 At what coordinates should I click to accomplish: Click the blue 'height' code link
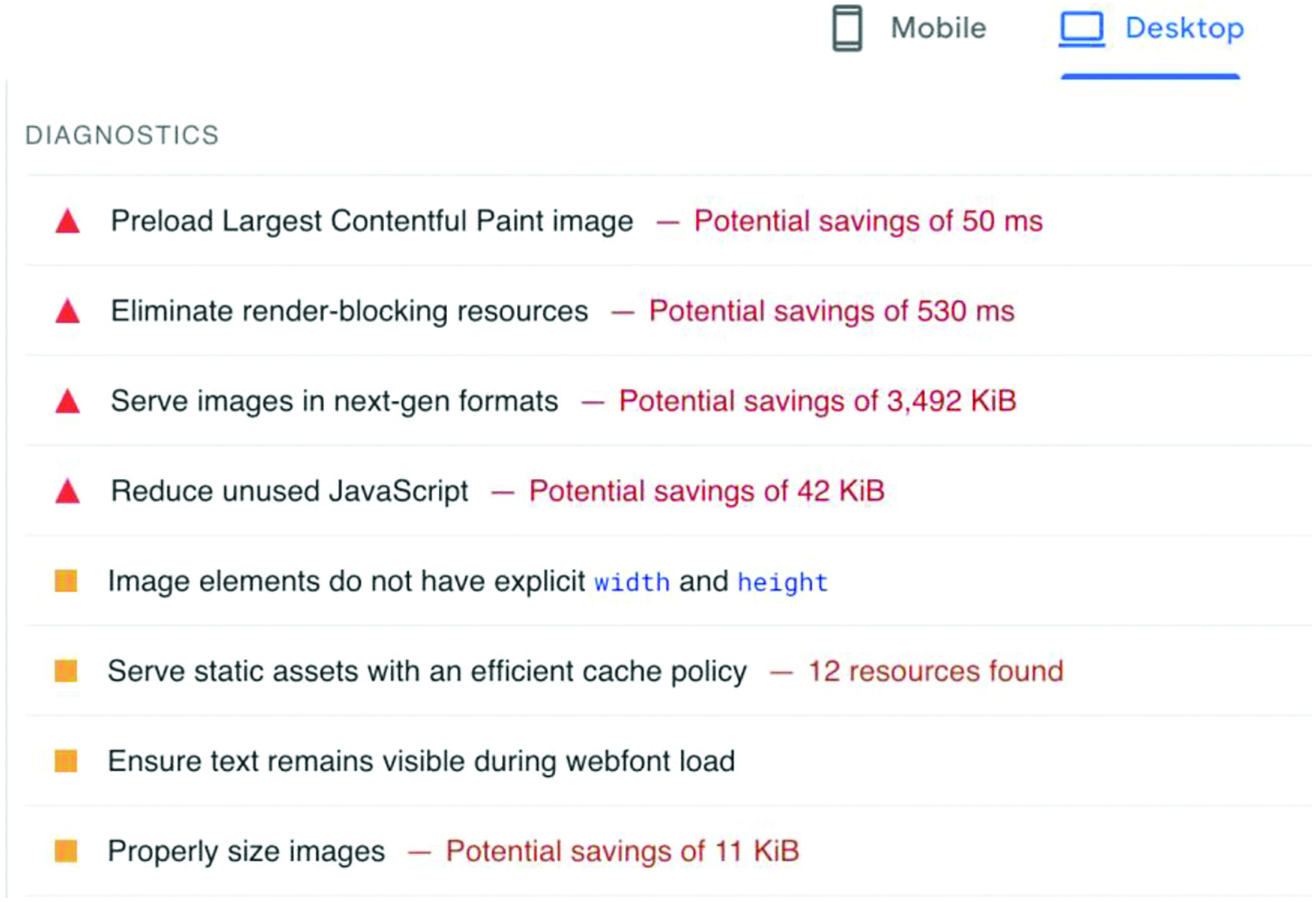pos(782,582)
